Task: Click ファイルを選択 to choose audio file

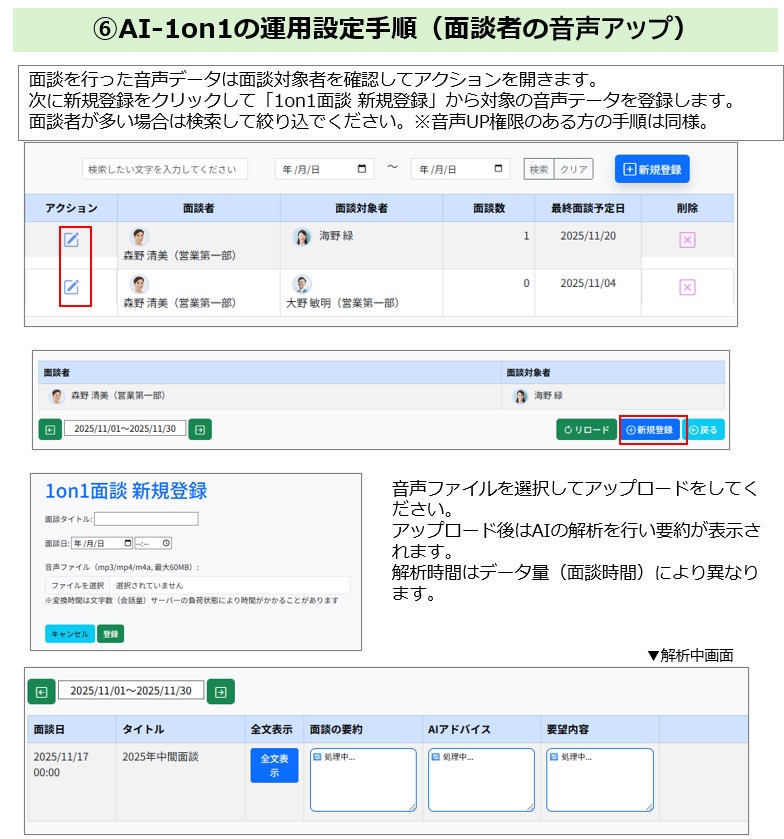Action: pos(78,585)
